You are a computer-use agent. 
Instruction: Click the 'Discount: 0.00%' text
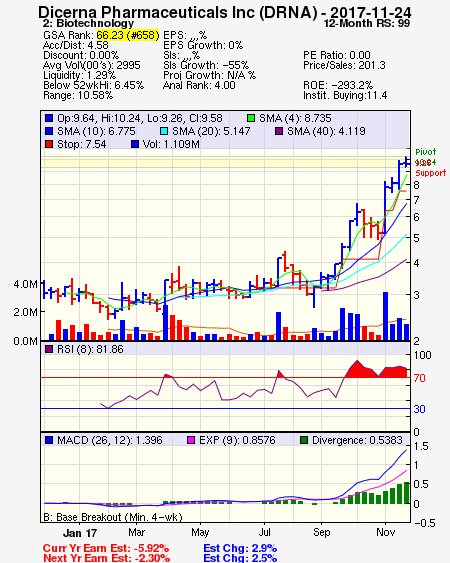[x=81, y=55]
